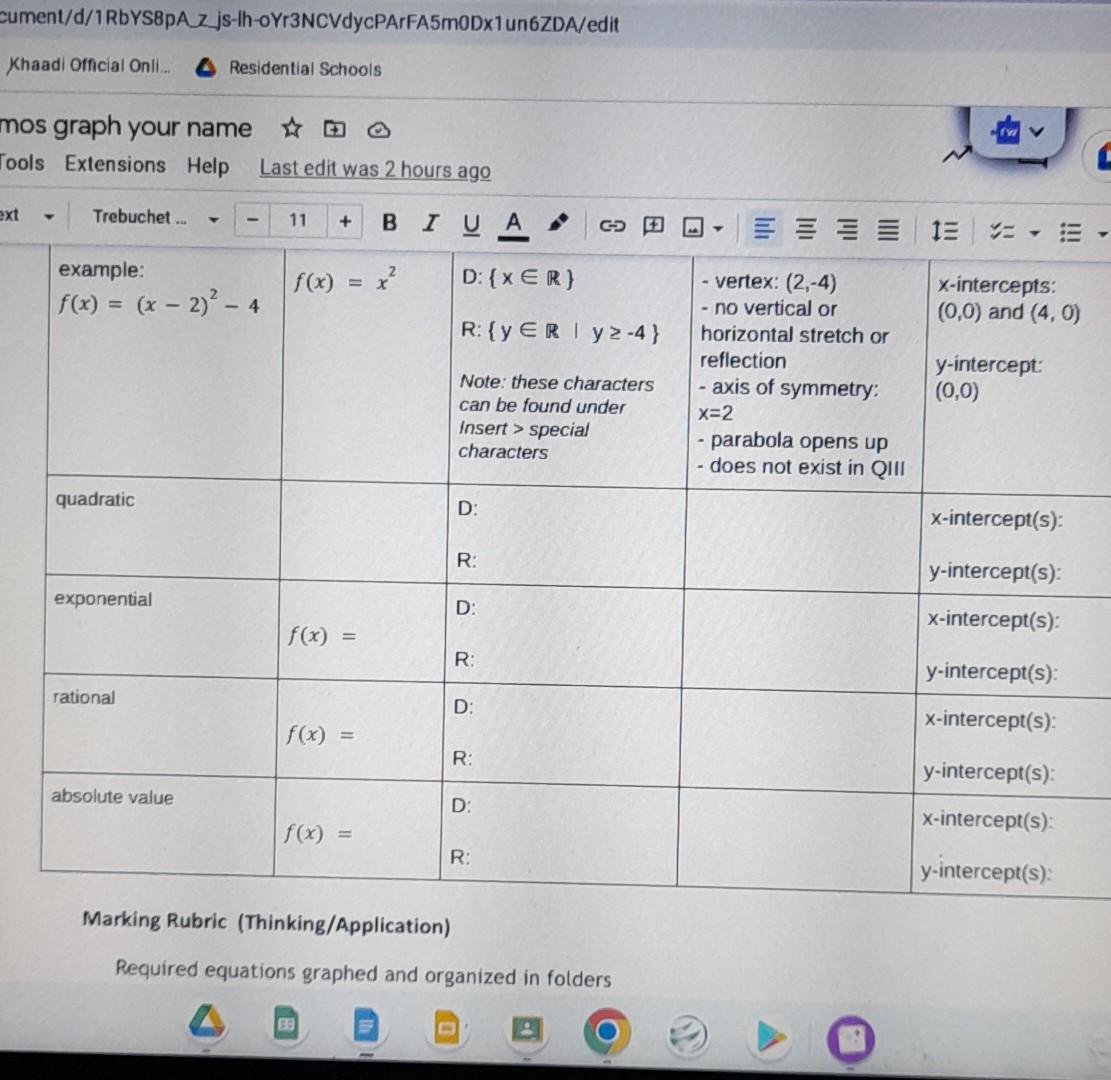Insert a link using the chain icon
Viewport: 1111px width, 1080px height.
pos(613,227)
